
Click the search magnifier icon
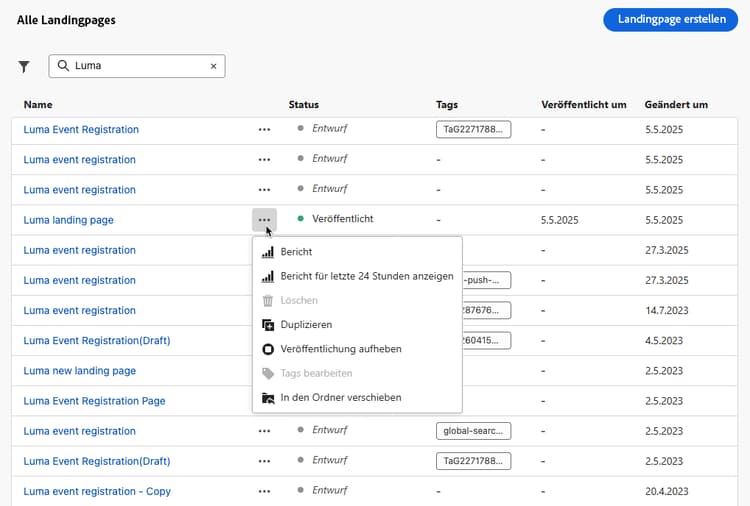click(x=63, y=67)
